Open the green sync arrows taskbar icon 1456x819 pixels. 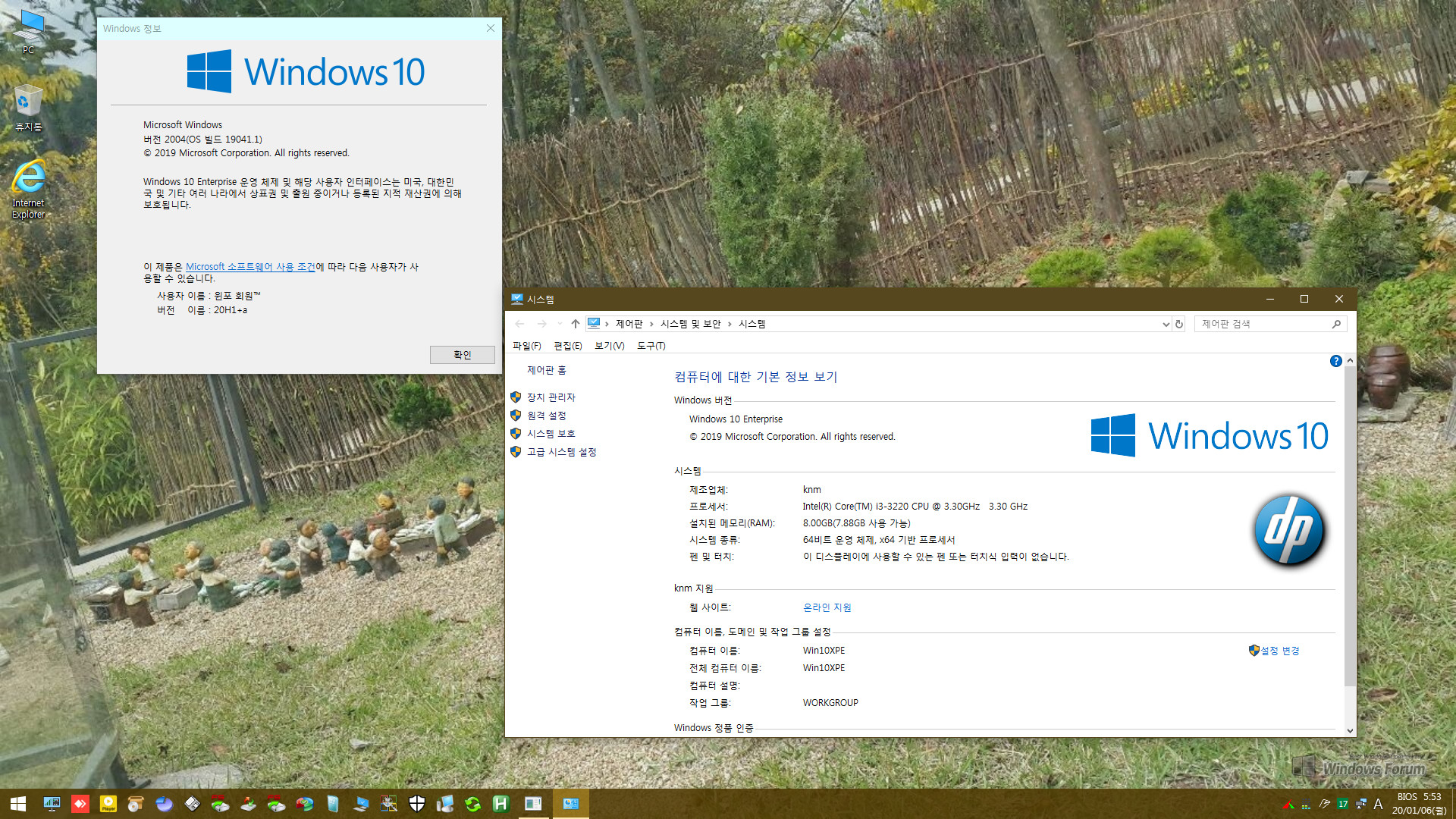(473, 804)
